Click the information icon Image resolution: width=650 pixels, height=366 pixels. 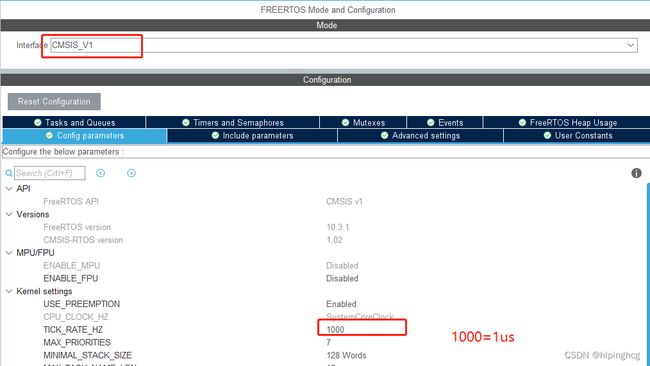click(636, 173)
